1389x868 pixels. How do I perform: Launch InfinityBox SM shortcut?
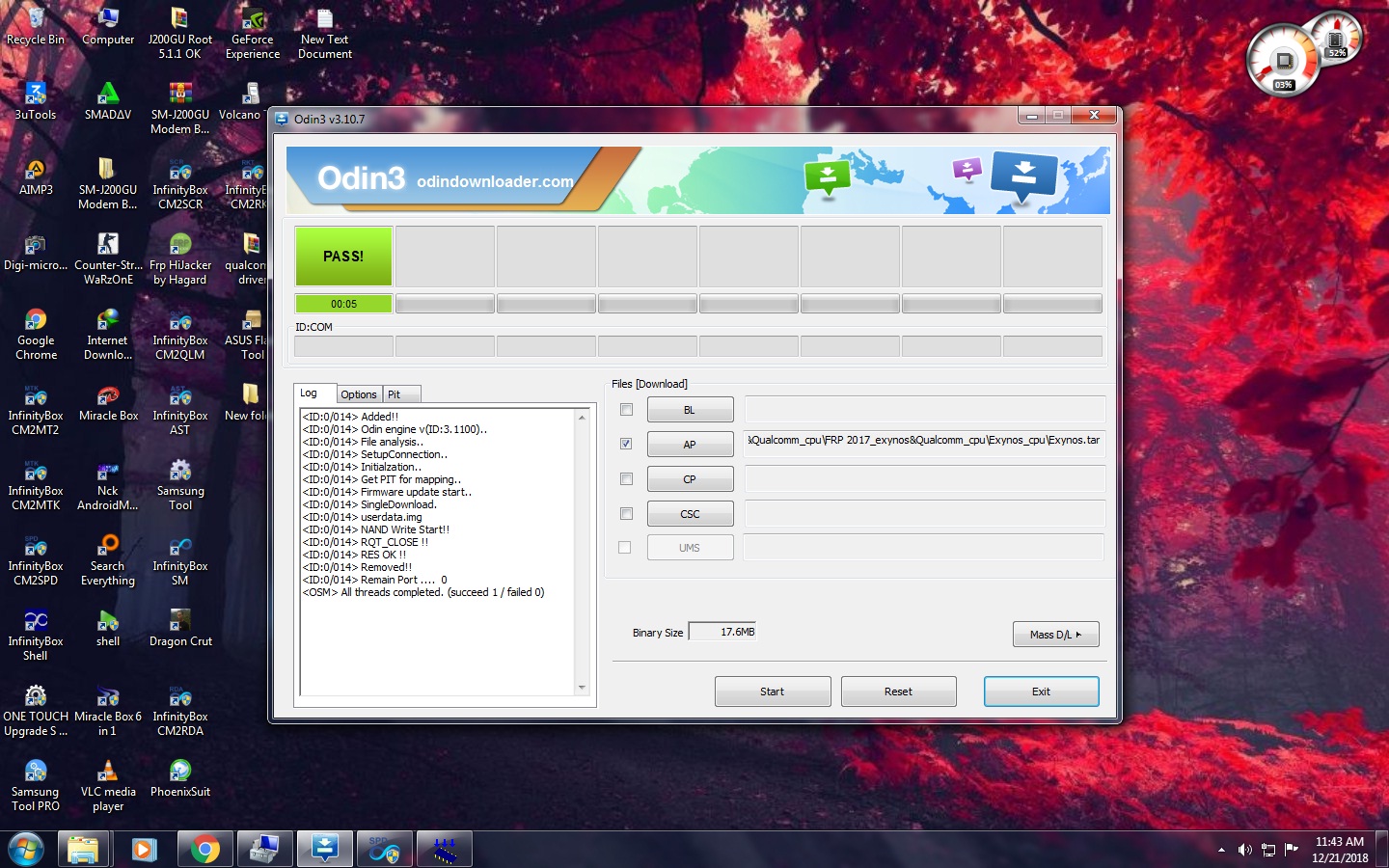pyautogui.click(x=180, y=559)
